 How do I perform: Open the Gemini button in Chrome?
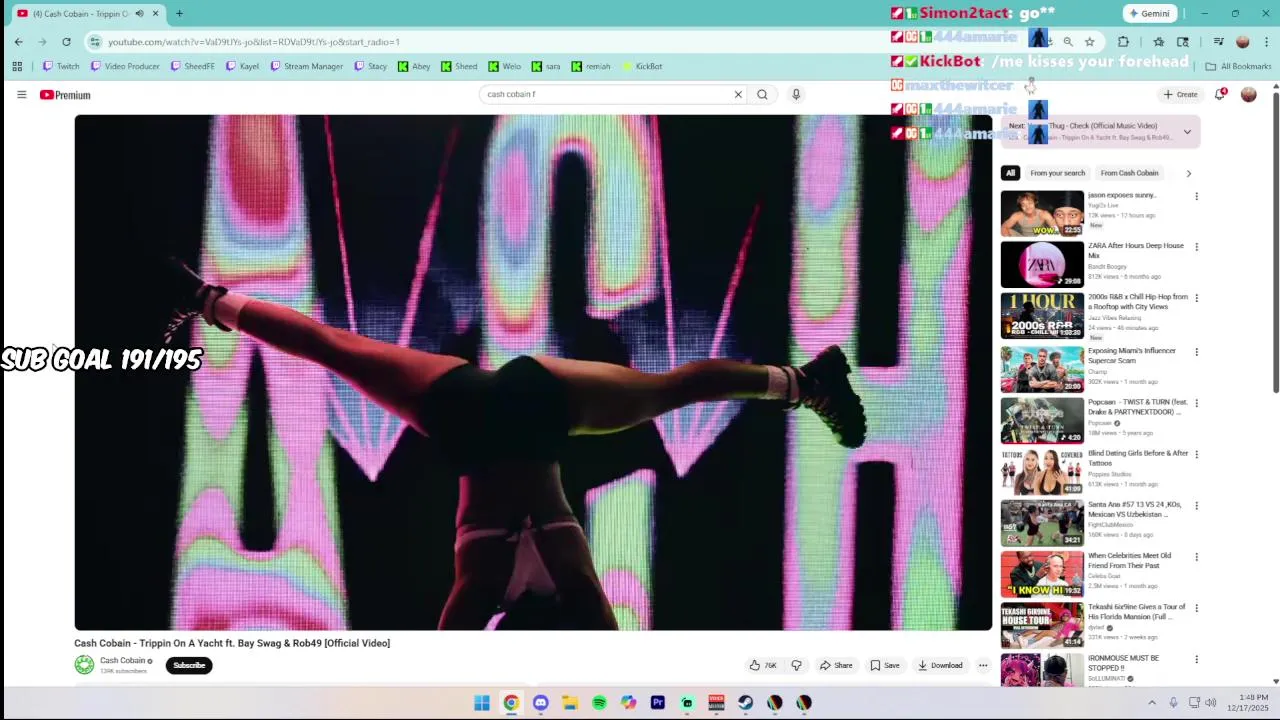pos(1149,13)
